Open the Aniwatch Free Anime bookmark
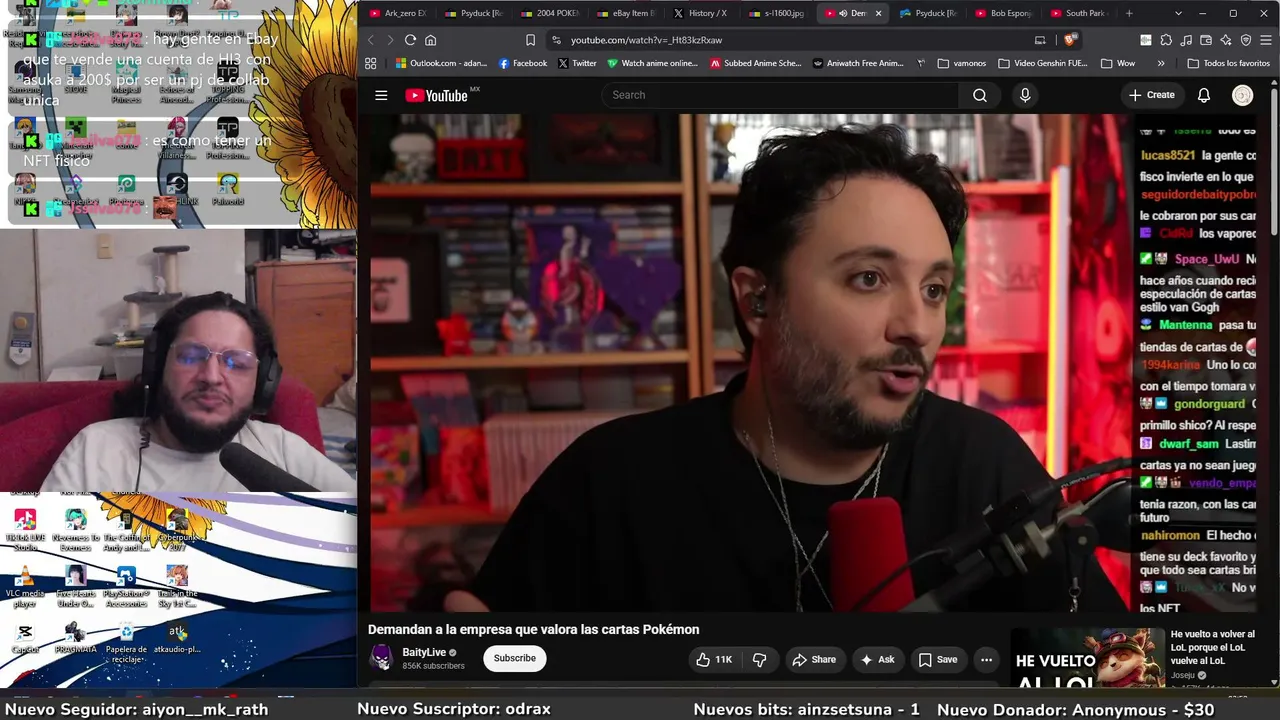Image resolution: width=1280 pixels, height=720 pixels. click(x=858, y=63)
